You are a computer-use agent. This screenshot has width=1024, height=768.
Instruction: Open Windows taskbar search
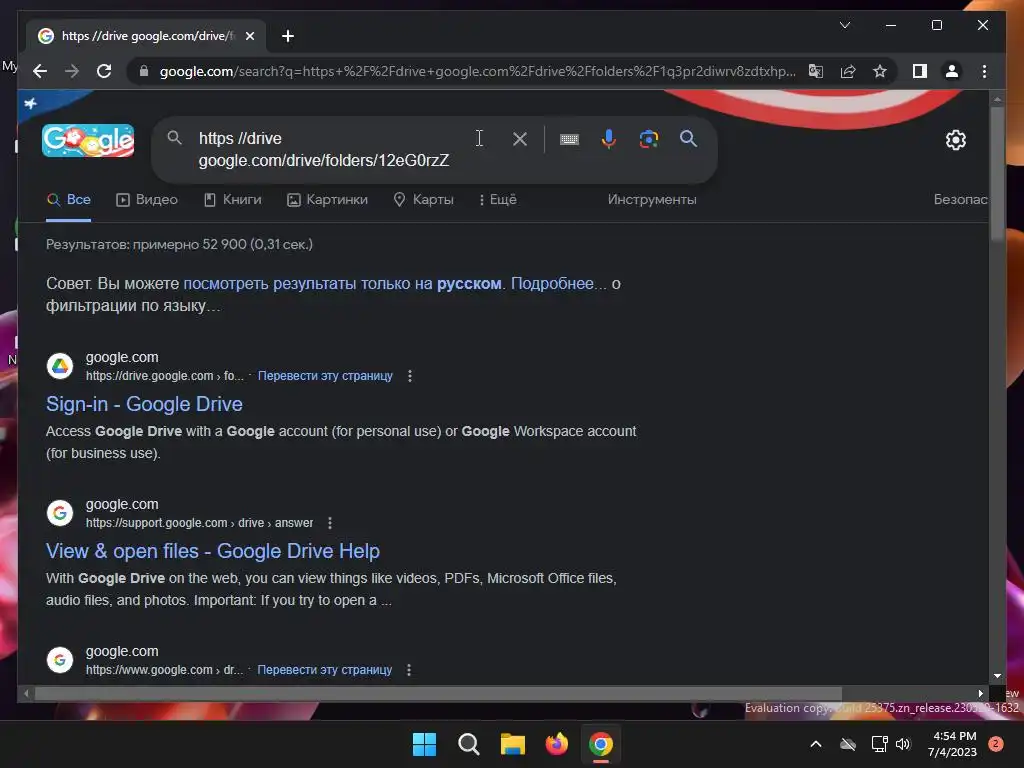[x=468, y=744]
